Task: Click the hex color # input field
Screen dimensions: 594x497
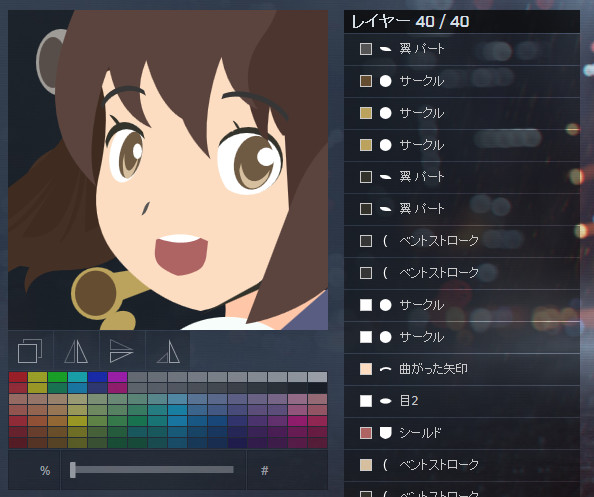Action: 288,470
